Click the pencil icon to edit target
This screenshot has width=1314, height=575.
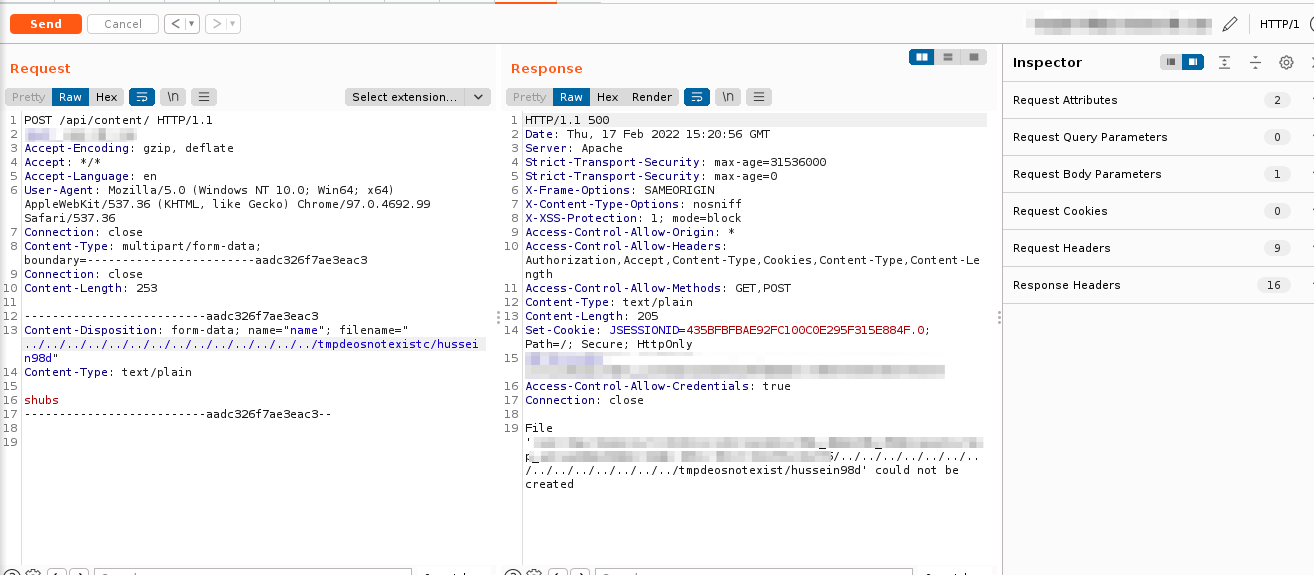1230,24
